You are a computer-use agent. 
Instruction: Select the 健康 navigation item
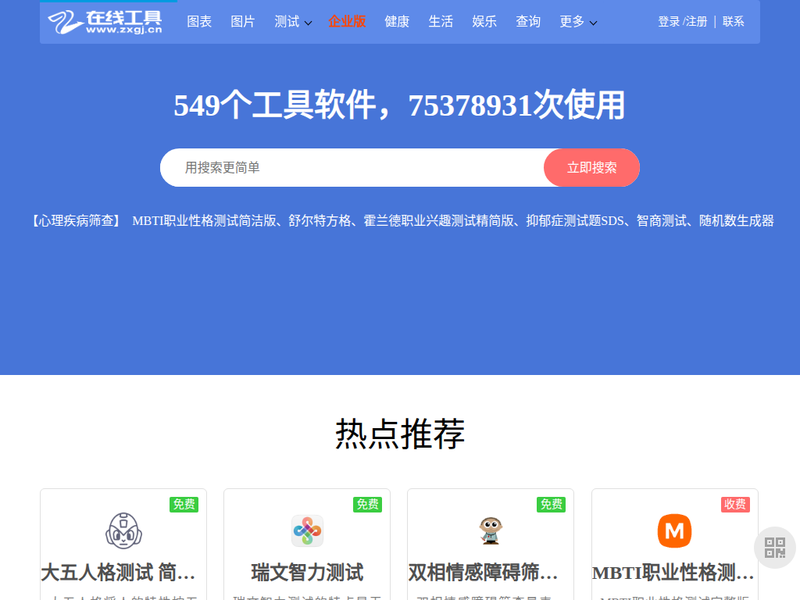click(397, 21)
